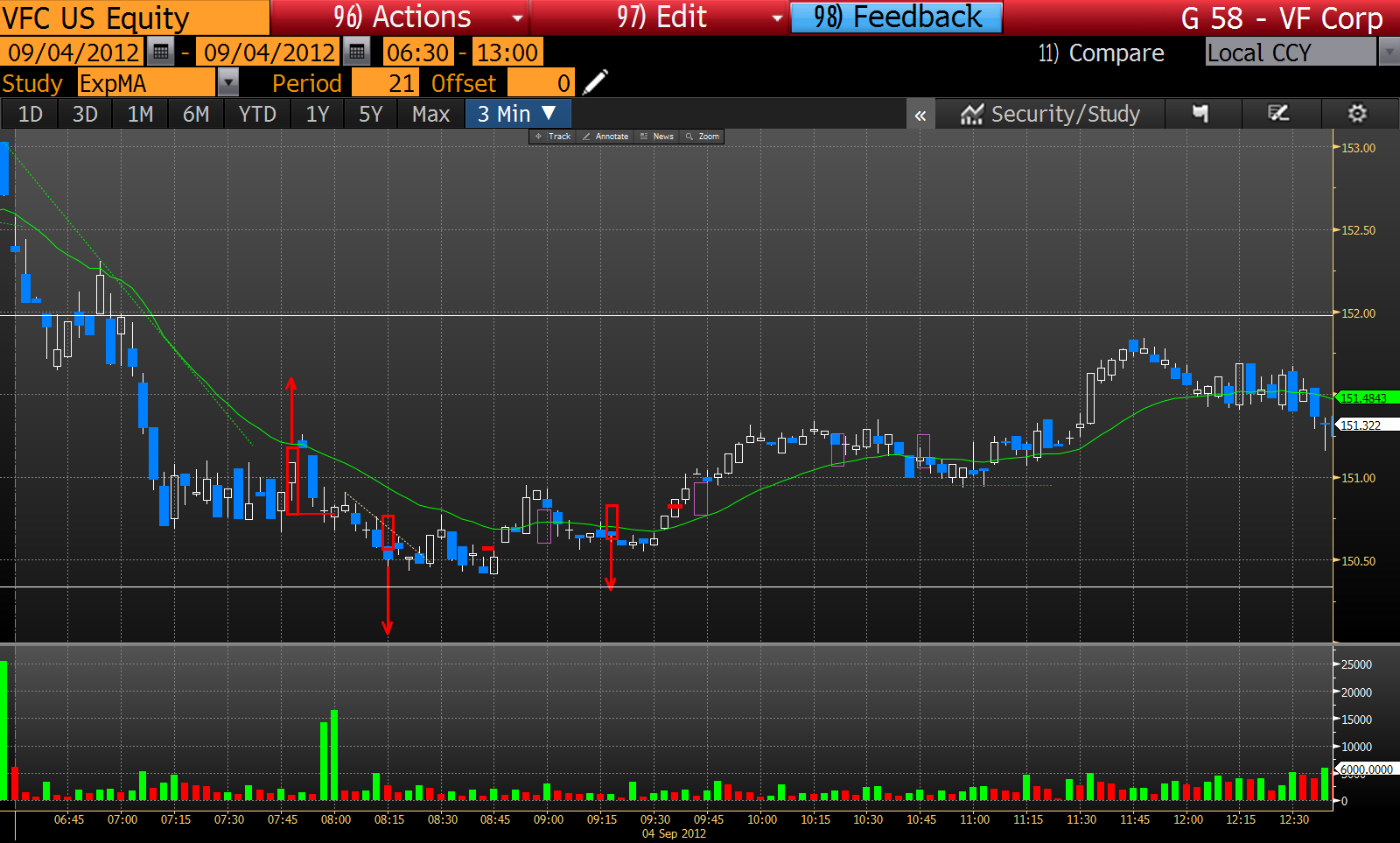Edit the Period value 21 field

pyautogui.click(x=384, y=83)
